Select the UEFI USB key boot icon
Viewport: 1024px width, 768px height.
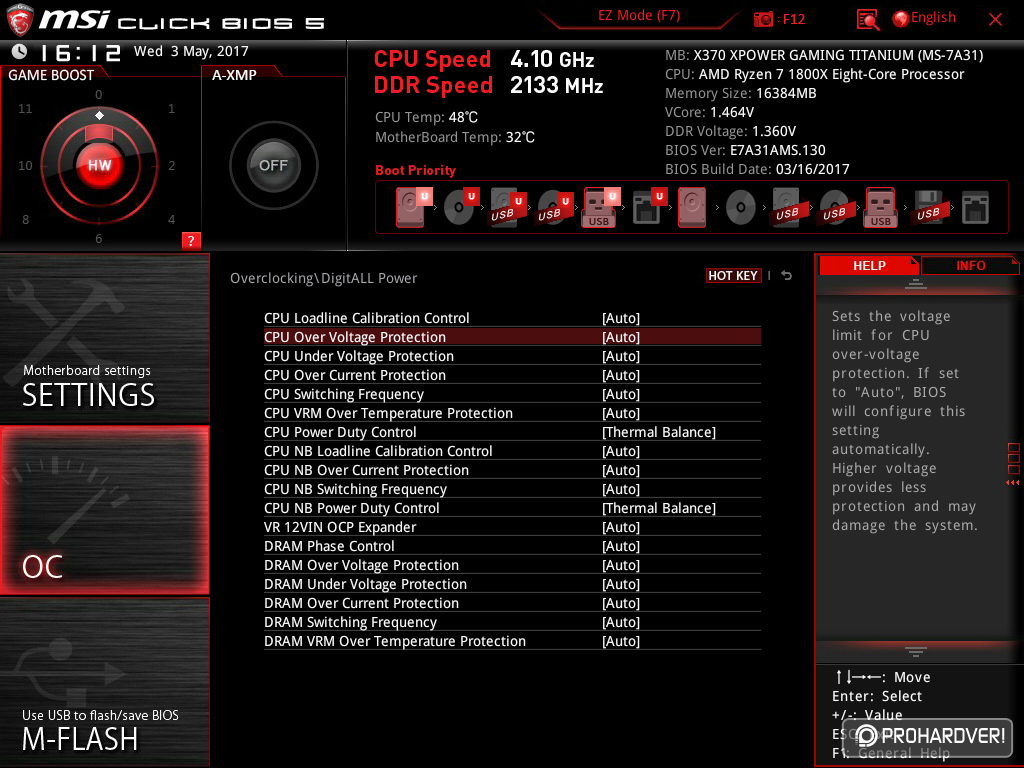(x=601, y=208)
